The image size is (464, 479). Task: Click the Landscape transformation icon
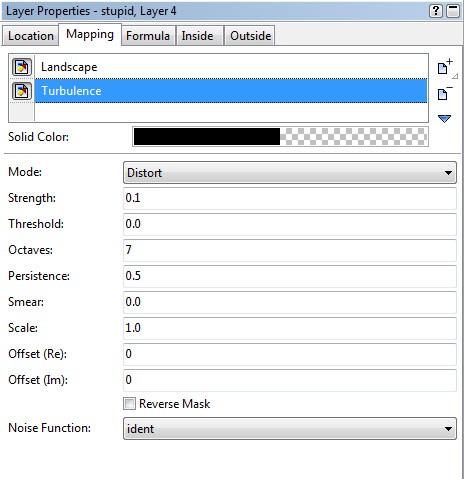click(x=22, y=67)
